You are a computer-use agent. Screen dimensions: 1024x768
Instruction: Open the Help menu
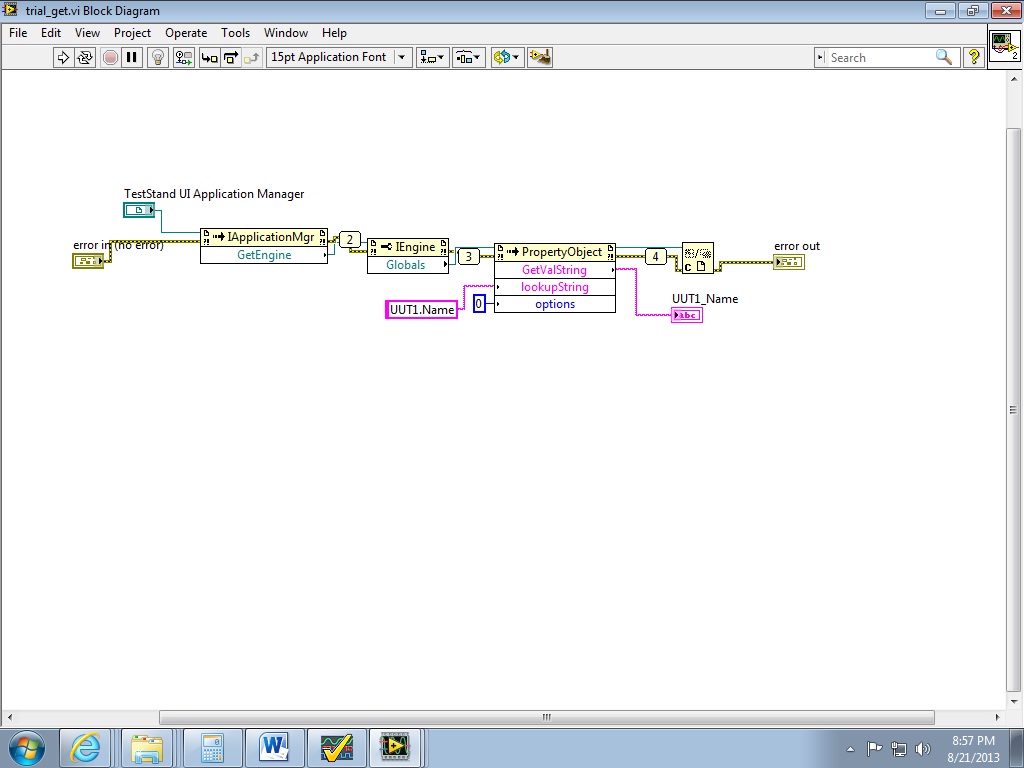coord(334,33)
